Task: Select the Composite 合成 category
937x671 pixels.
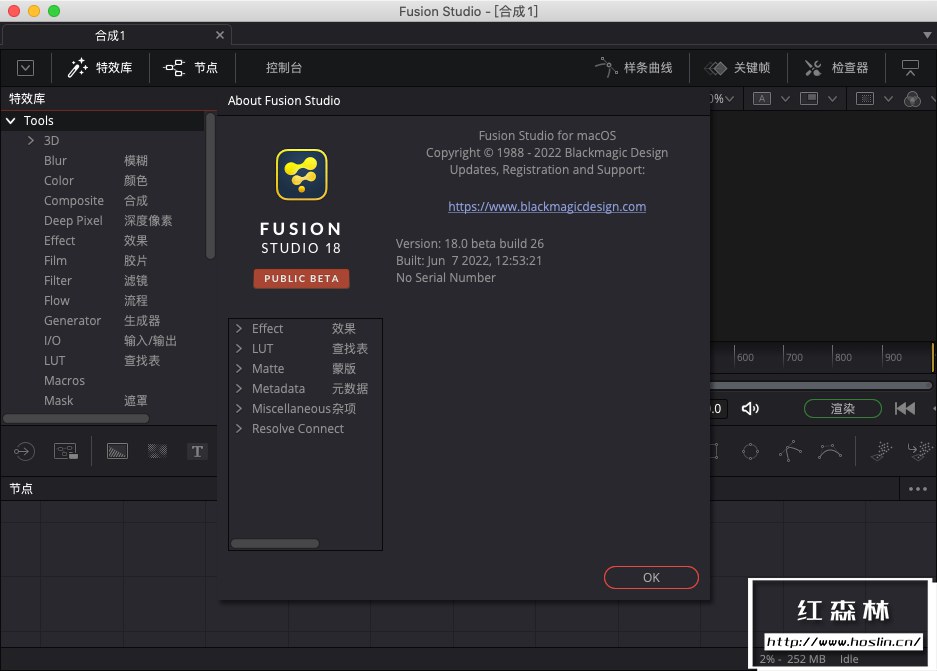Action: pyautogui.click(x=96, y=201)
